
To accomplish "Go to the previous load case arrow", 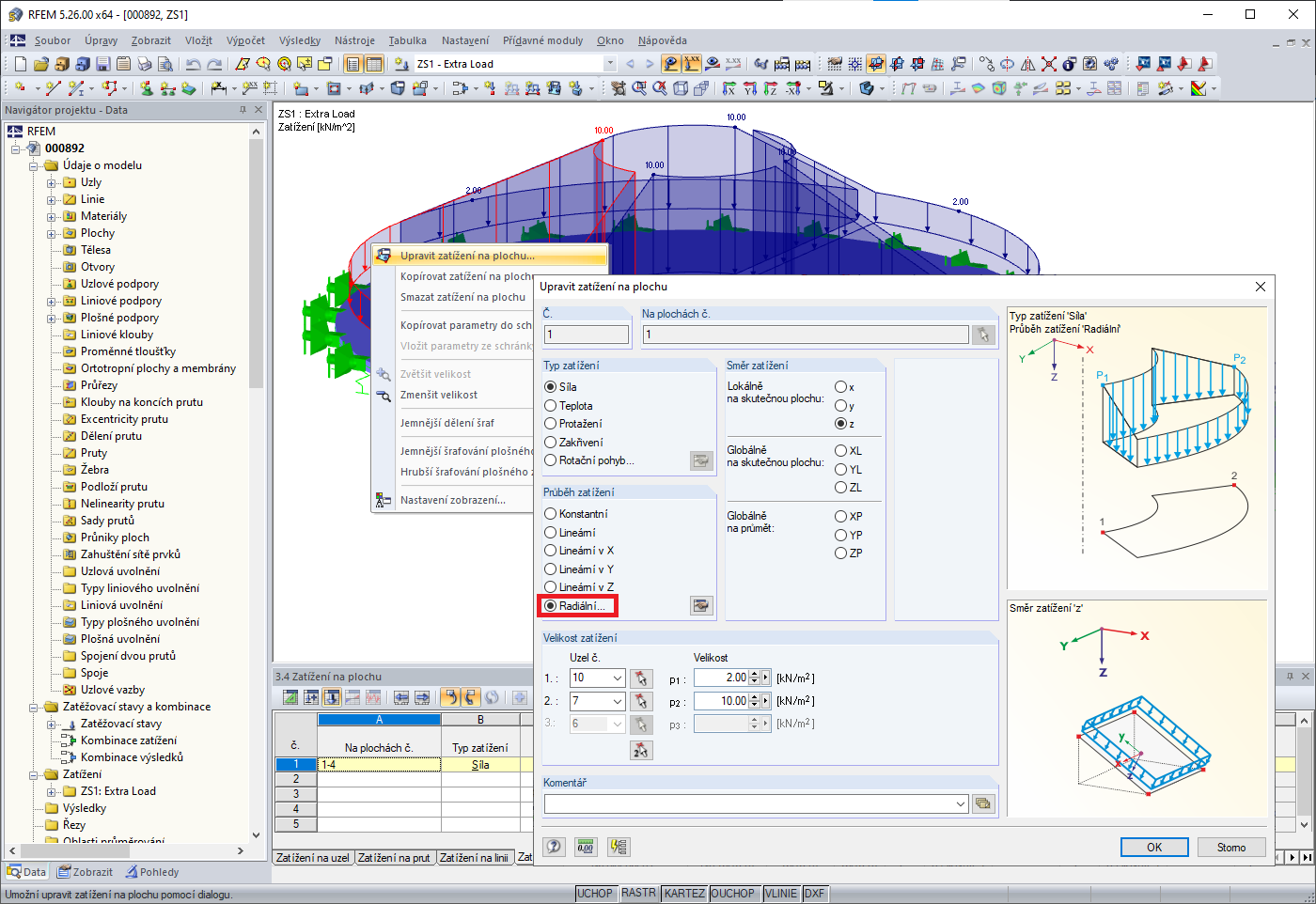I will coord(630,64).
